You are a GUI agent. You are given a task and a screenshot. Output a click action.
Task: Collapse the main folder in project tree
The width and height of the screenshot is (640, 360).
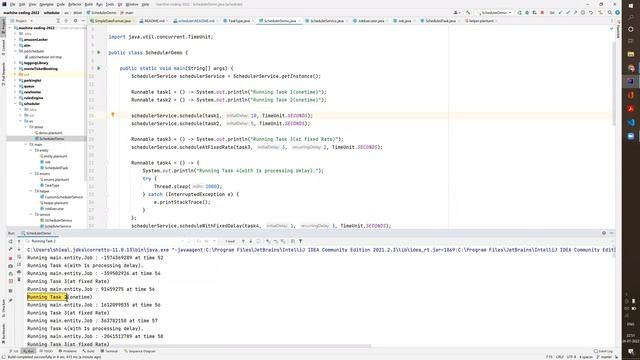point(26,144)
